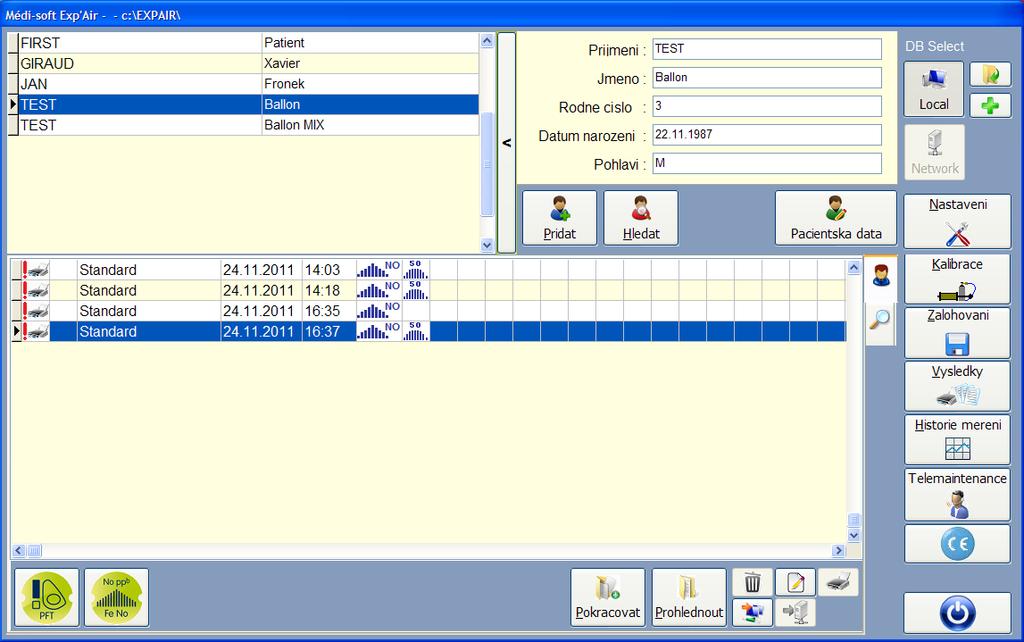This screenshot has width=1024, height=642.
Task: Select test at 14:03
Action: click(x=428, y=270)
